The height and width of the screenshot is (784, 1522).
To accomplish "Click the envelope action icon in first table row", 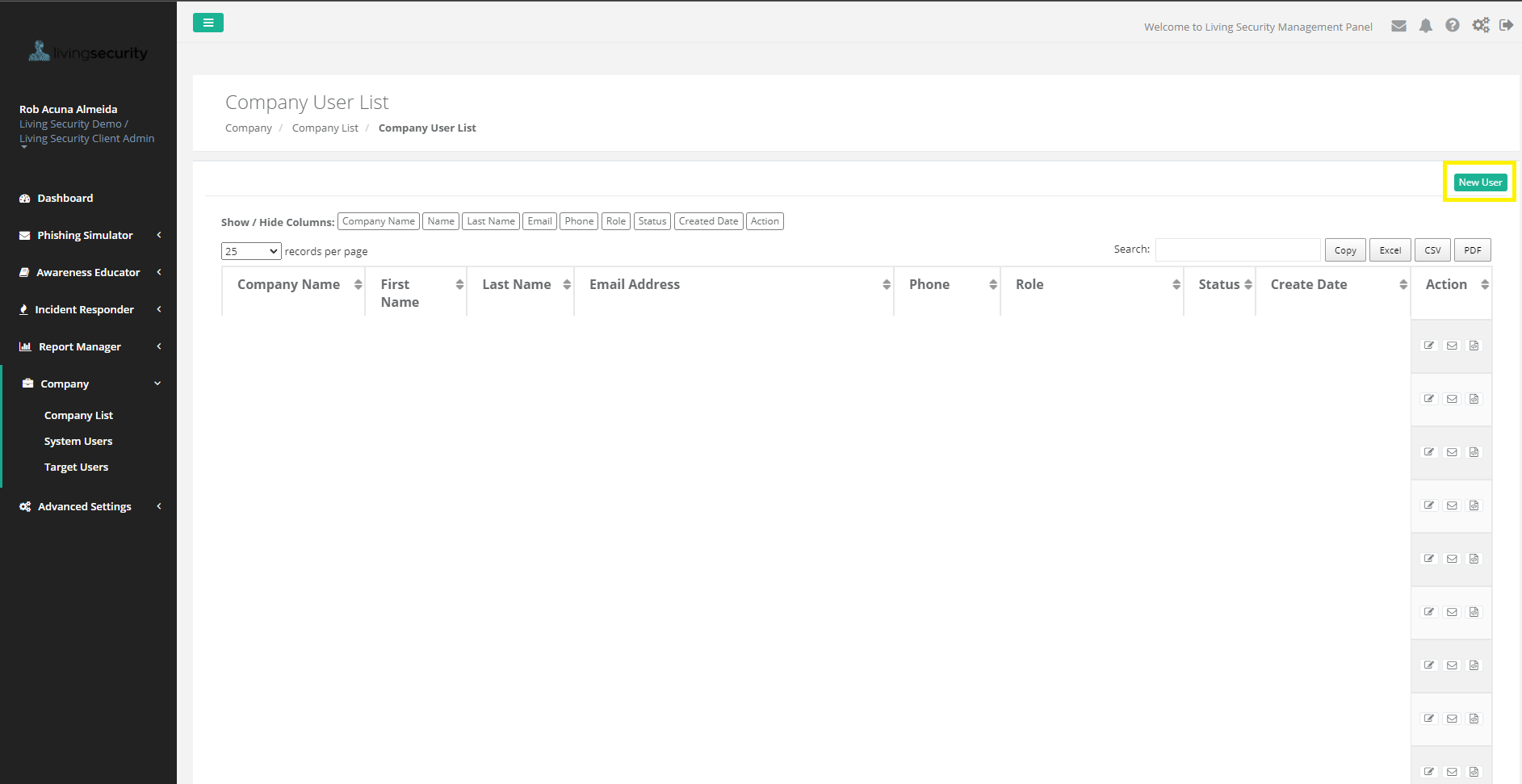I will tap(1452, 346).
